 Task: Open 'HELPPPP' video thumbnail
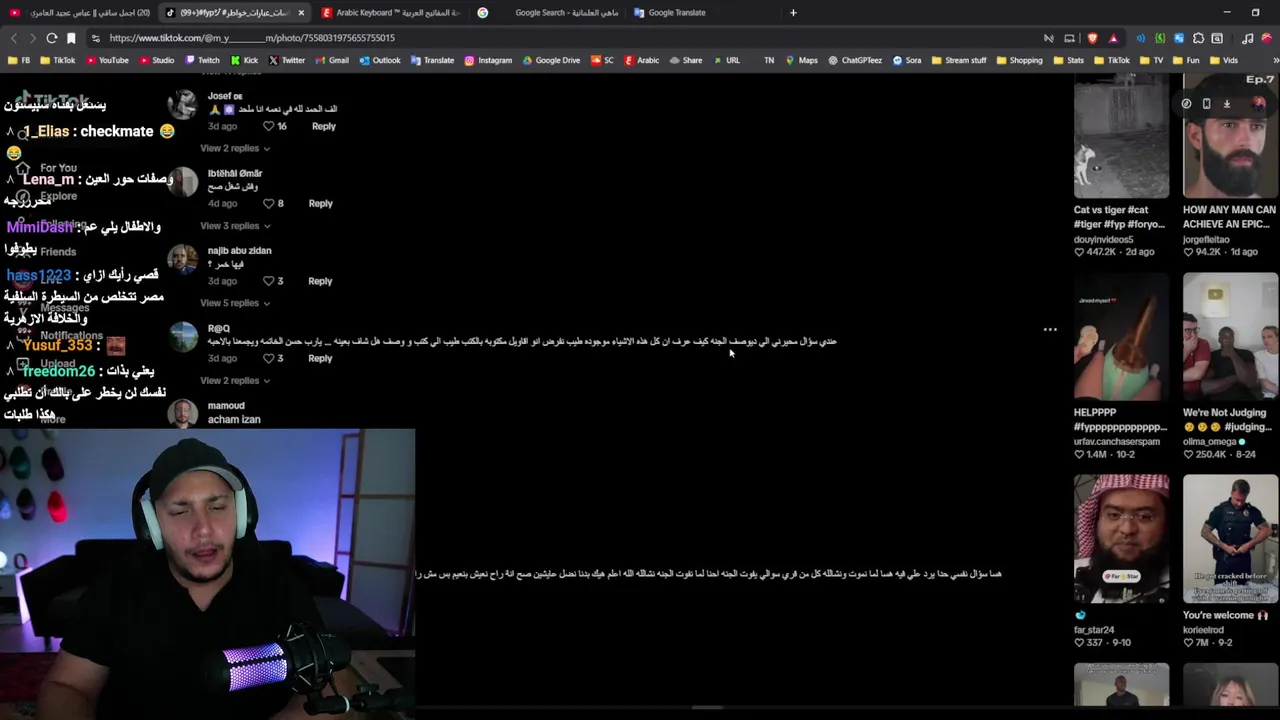coord(1121,337)
